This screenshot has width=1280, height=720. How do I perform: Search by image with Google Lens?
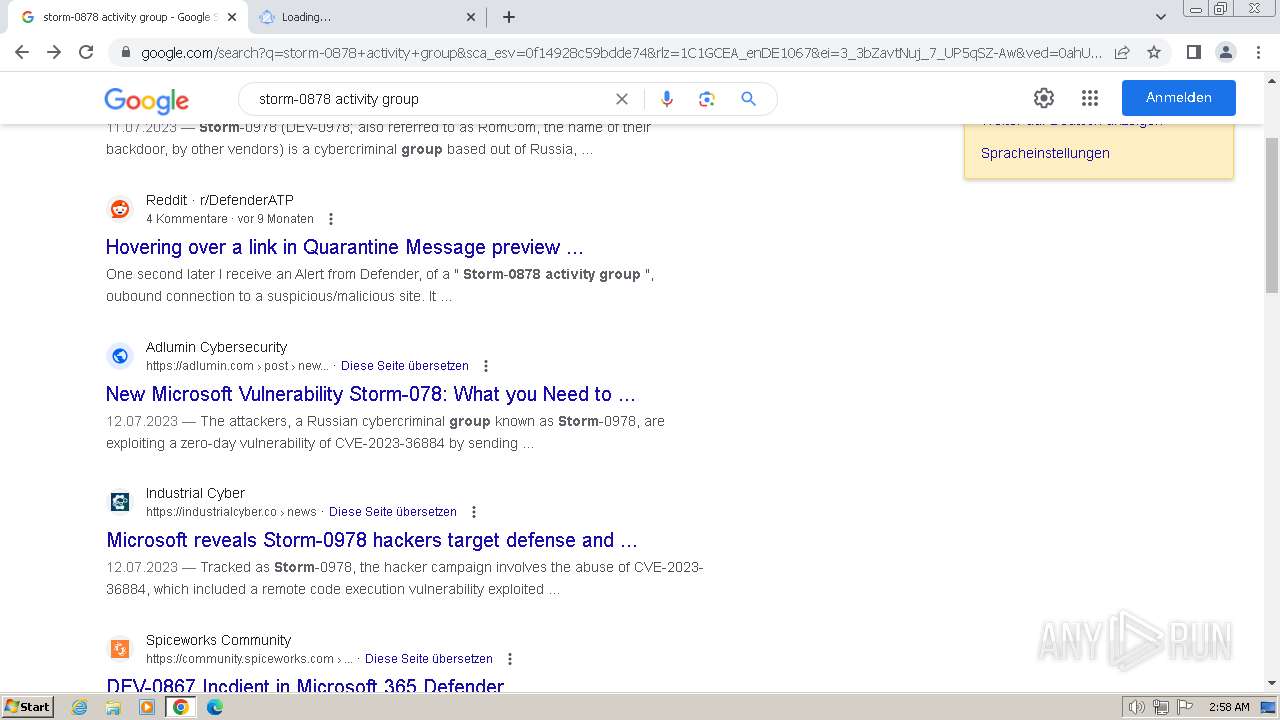(707, 99)
